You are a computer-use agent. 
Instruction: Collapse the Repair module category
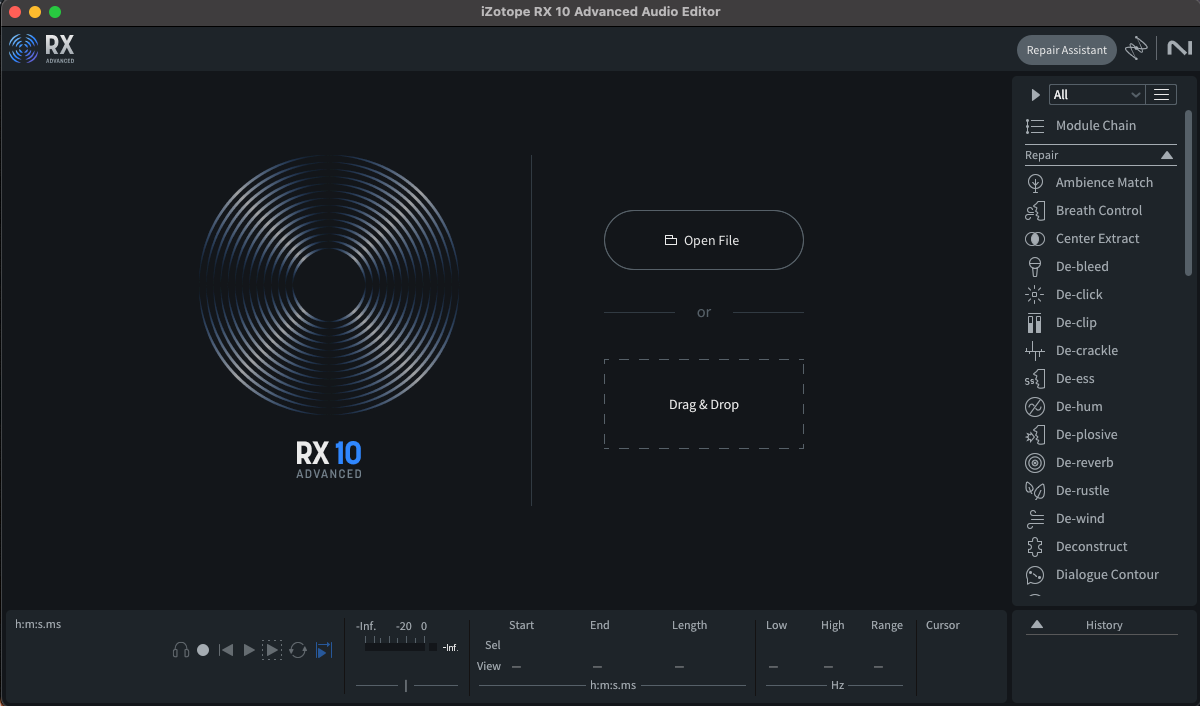point(1167,155)
